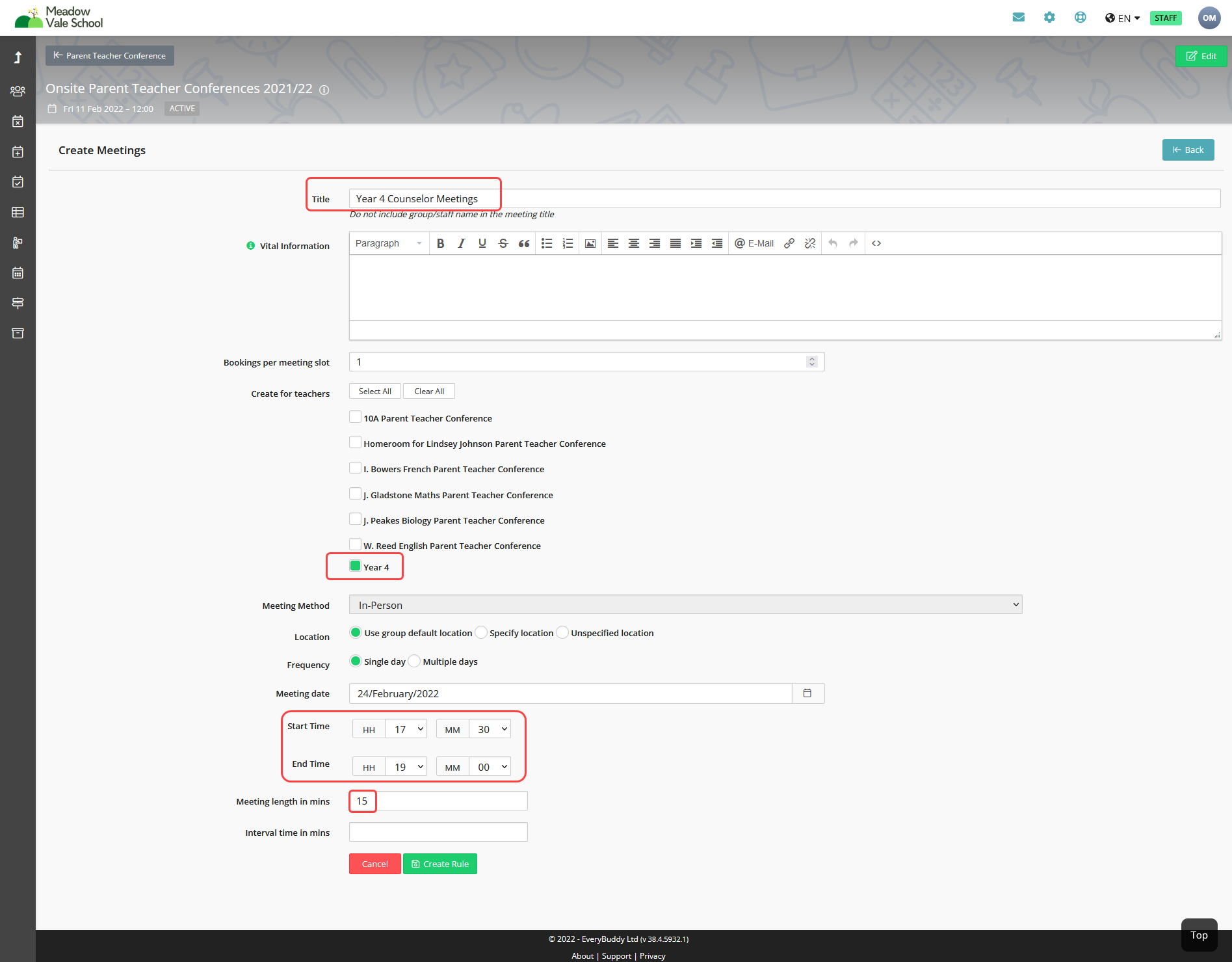Toggle bold formatting in editor toolbar
Screen dimensions: 1232x962
click(441, 243)
